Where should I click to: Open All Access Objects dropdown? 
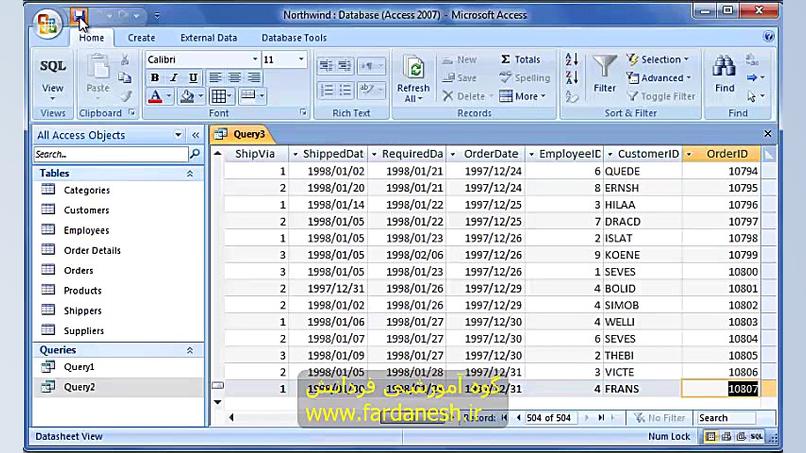(x=178, y=135)
